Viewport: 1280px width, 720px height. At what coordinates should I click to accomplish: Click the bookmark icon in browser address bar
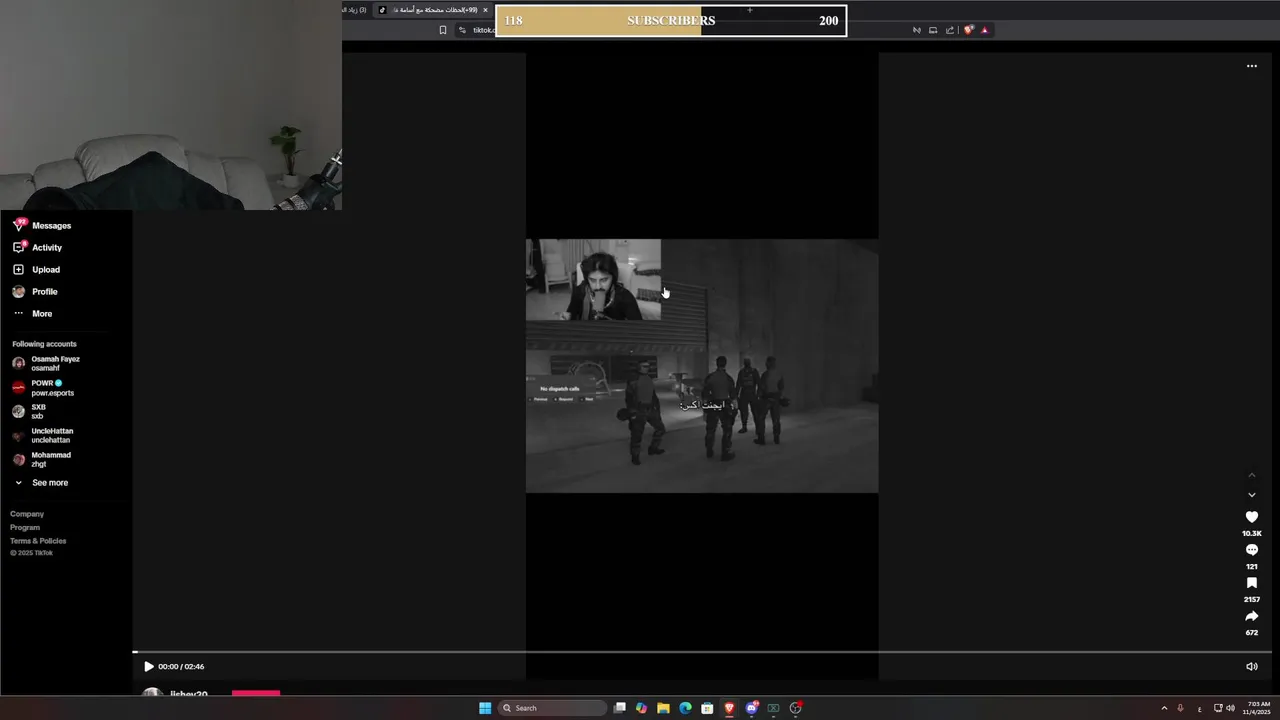coord(443,30)
